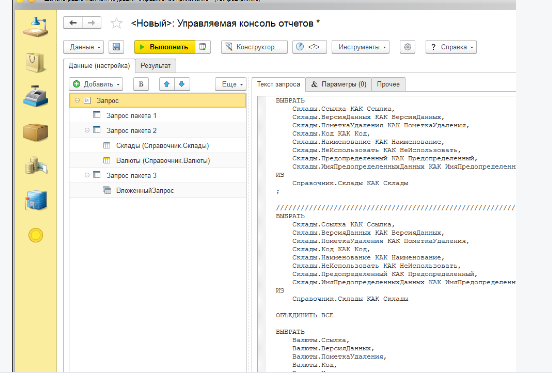
Task: Open the cash register section in sidebar
Action: (36, 96)
